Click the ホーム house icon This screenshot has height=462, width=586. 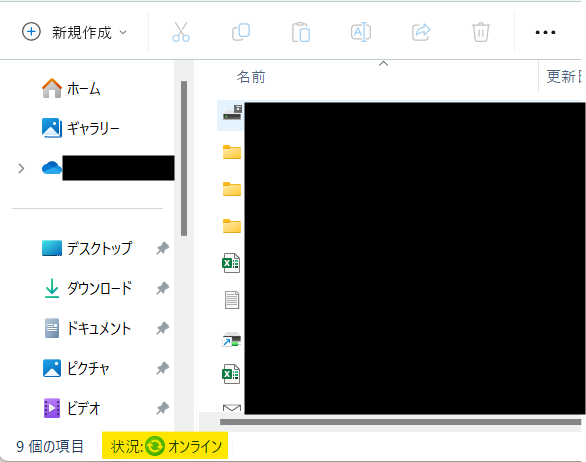[52, 88]
